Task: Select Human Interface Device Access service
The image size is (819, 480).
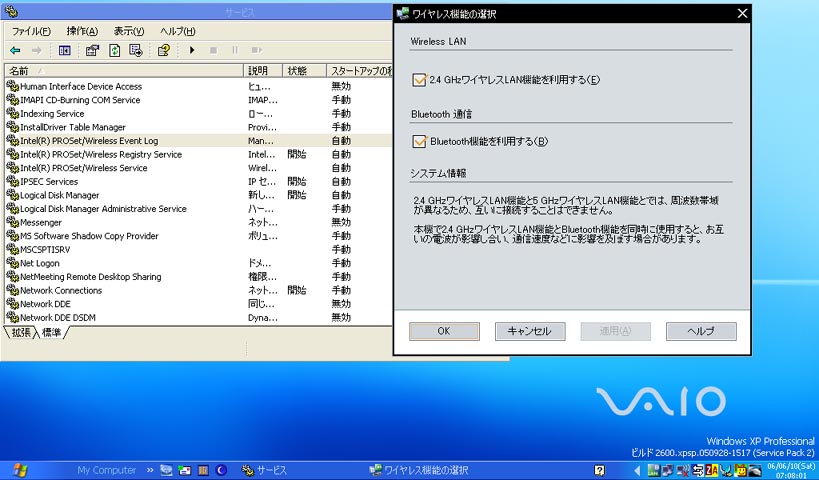Action: 198,86
